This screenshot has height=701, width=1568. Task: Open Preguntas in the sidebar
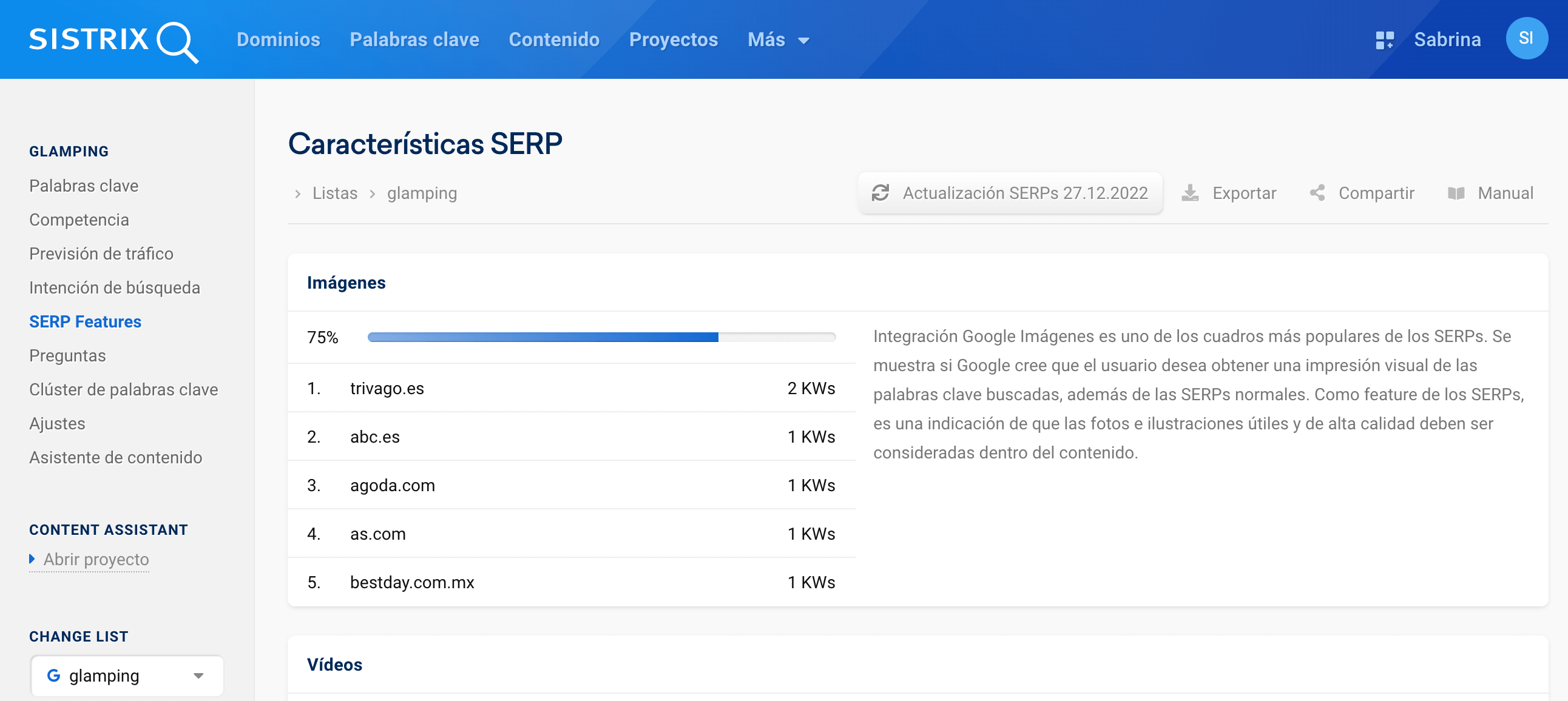click(x=67, y=355)
